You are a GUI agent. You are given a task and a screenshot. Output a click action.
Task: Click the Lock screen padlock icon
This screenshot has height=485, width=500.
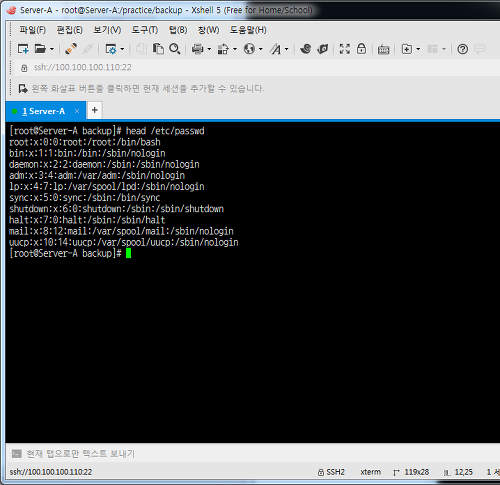click(361, 49)
